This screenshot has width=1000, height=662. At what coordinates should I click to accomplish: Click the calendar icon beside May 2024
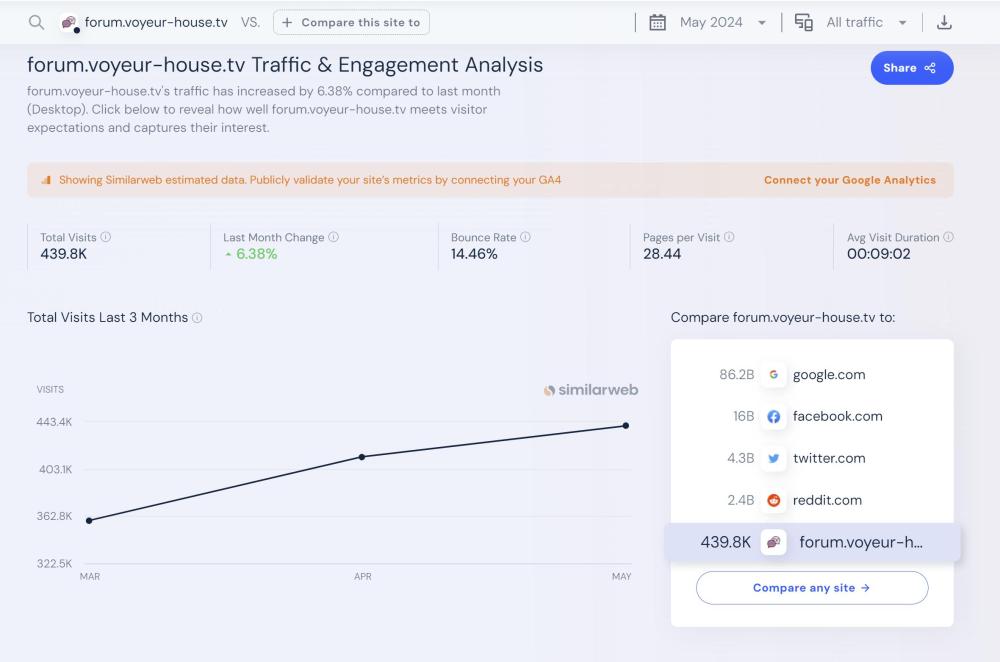pyautogui.click(x=657, y=22)
